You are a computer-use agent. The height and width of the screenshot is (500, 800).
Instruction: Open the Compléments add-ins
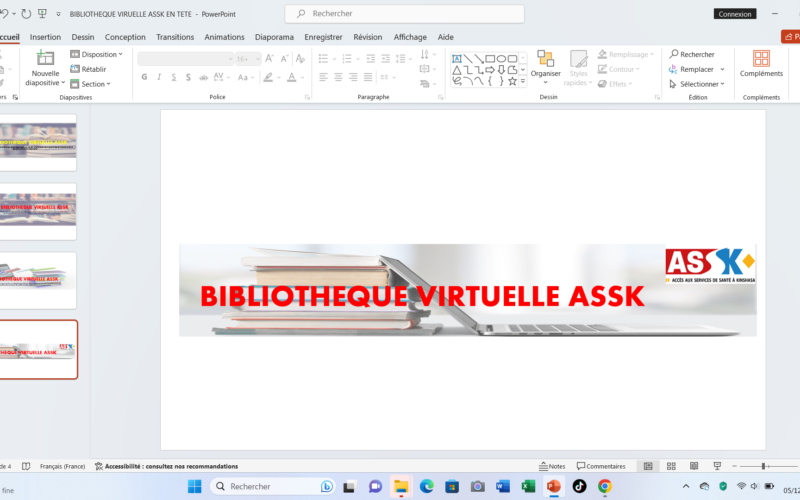(761, 64)
